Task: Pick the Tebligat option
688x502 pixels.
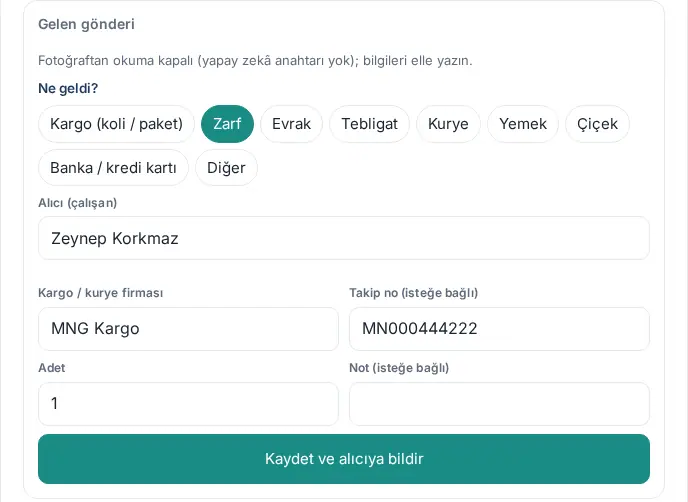Action: (369, 124)
